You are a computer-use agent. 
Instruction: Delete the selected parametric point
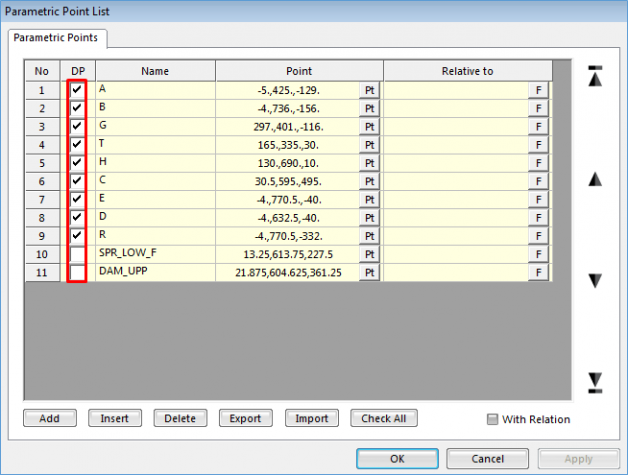180,418
